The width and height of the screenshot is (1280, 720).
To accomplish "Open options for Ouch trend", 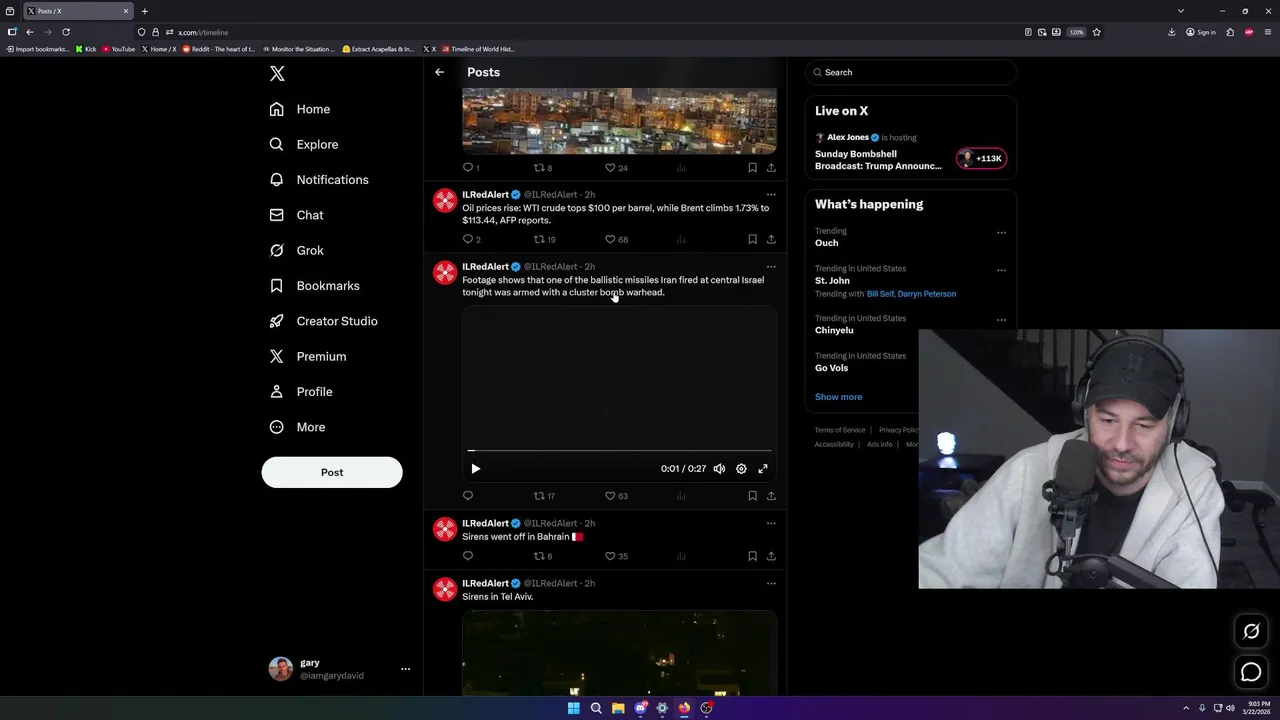I will [1001, 233].
